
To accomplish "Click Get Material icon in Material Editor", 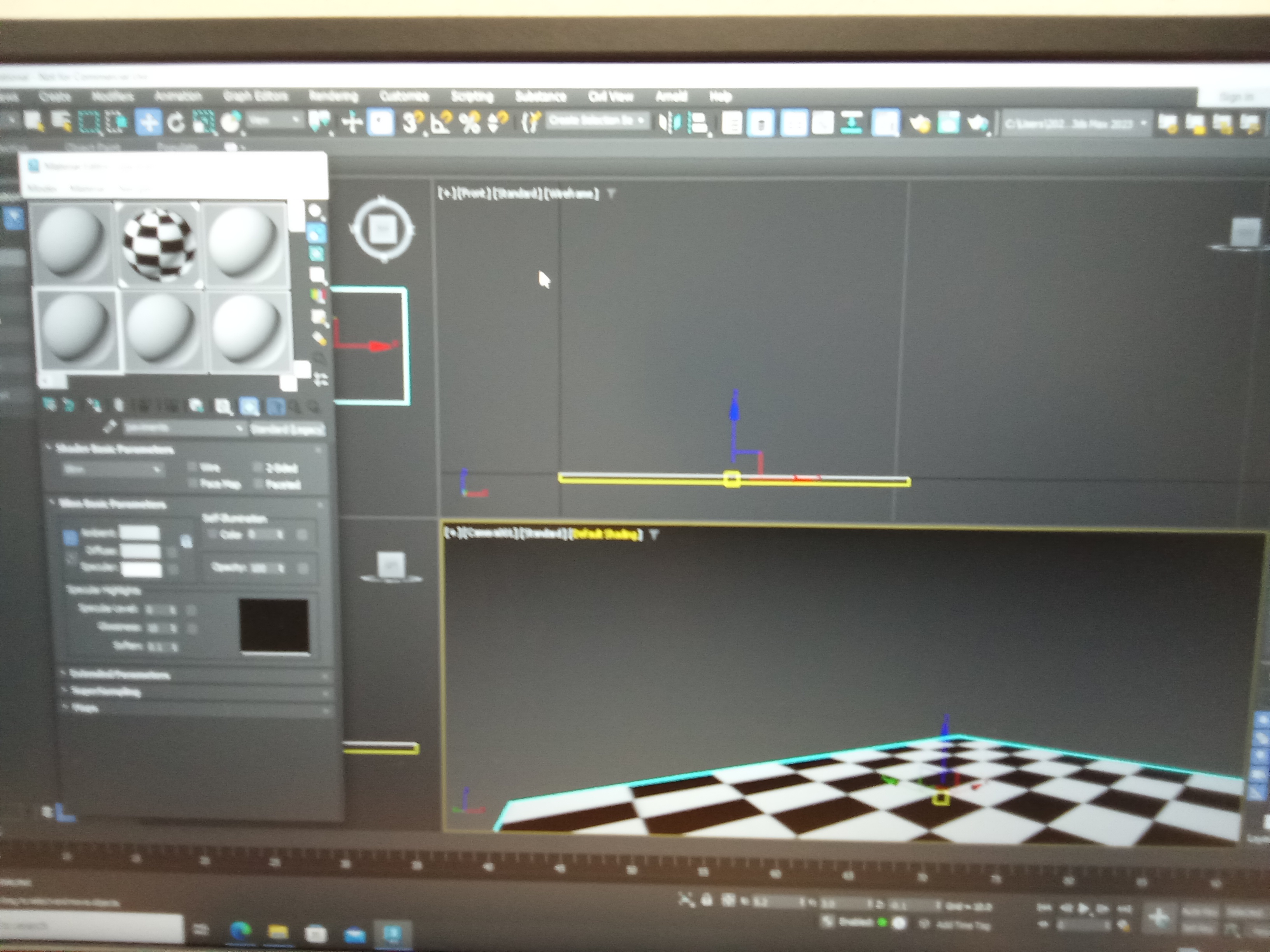I will pos(49,405).
